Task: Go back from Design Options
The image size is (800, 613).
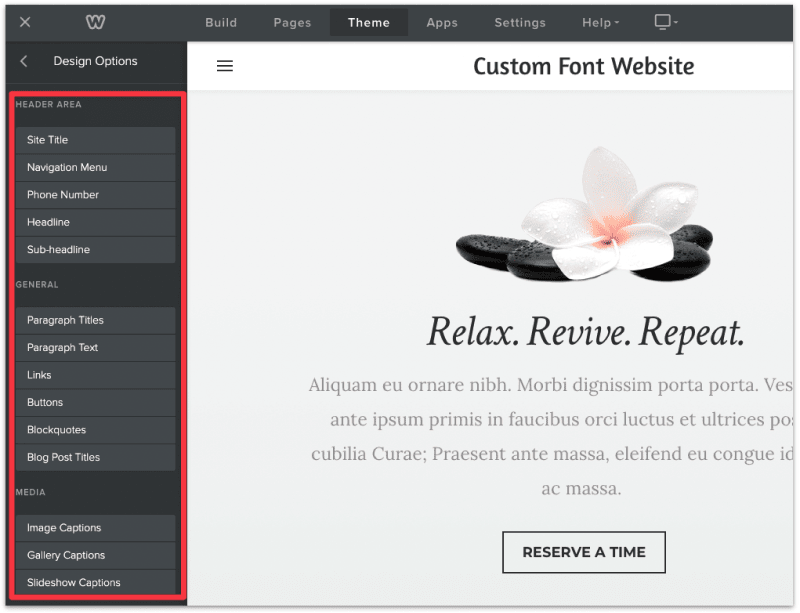Action: pyautogui.click(x=23, y=61)
